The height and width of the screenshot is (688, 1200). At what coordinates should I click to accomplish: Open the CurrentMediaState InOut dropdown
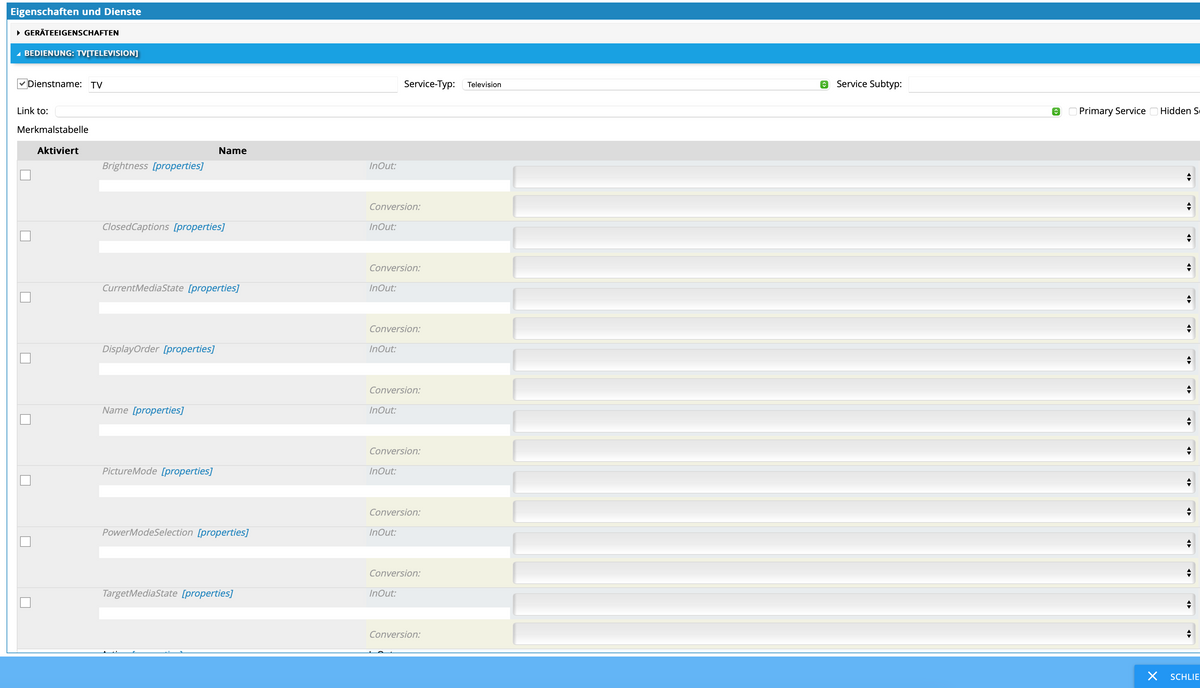[x=855, y=299]
